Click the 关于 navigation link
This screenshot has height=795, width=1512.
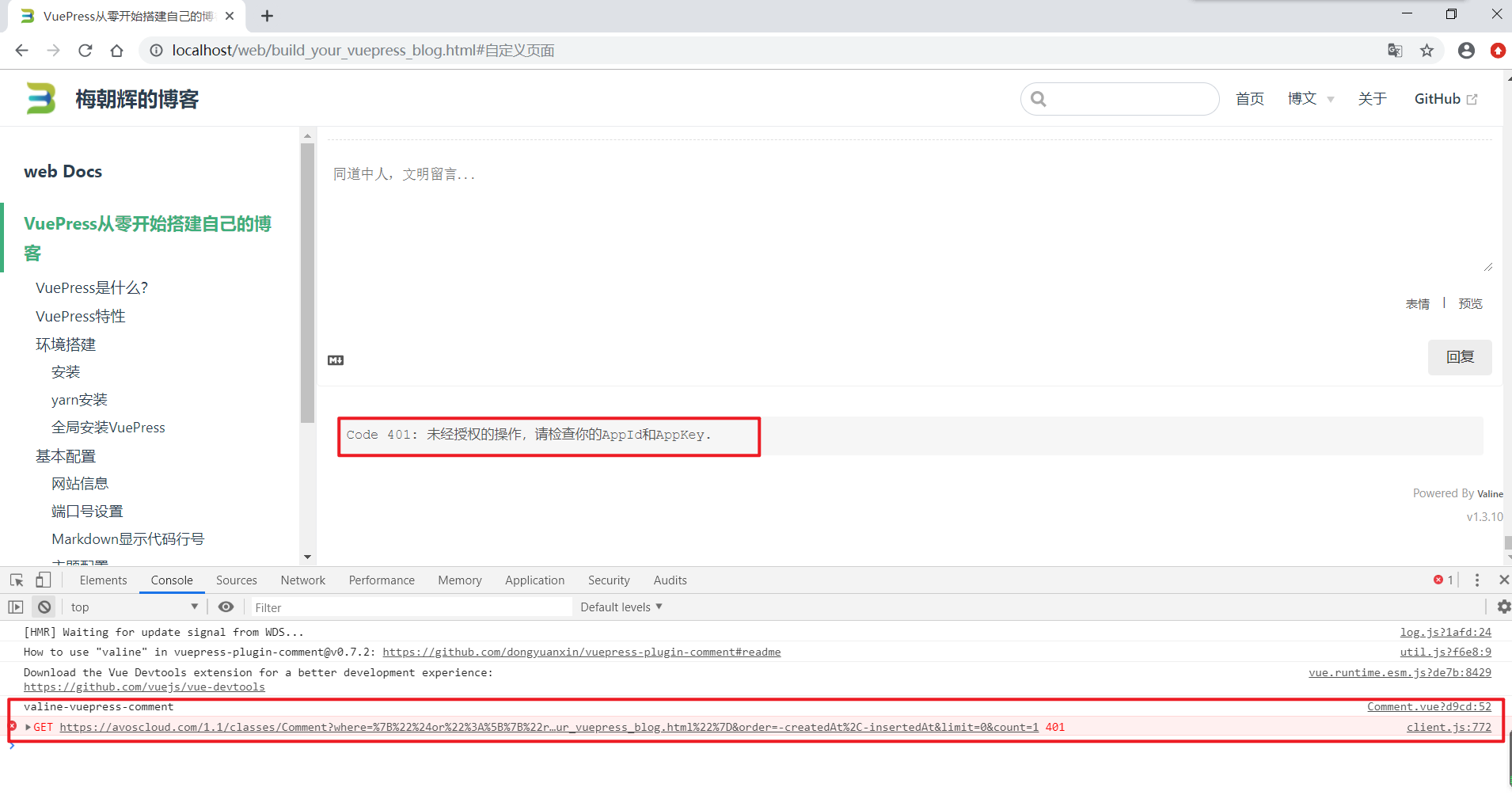1373,99
